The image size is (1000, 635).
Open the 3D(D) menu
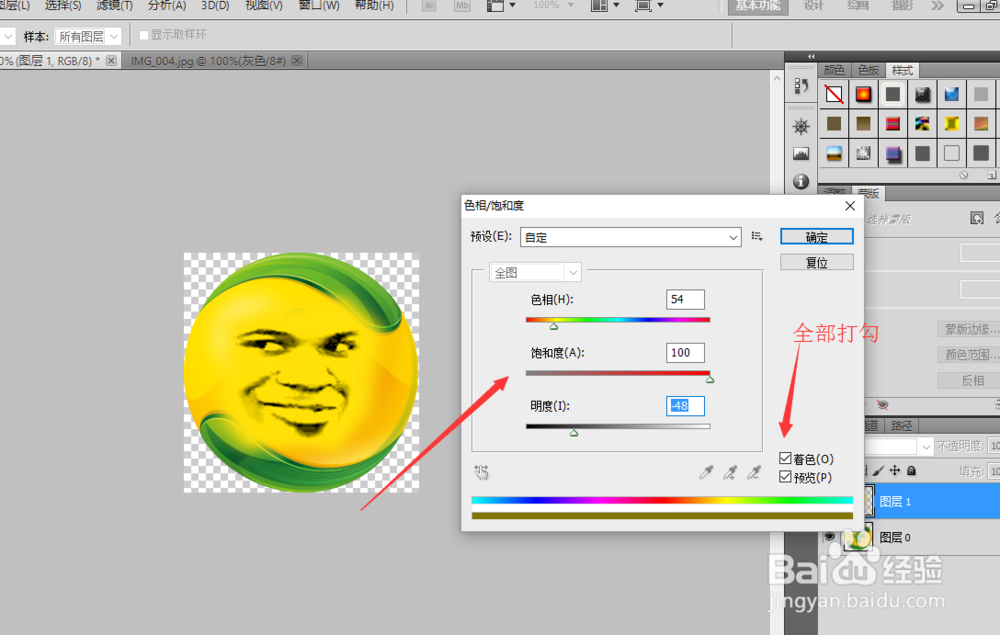(x=215, y=6)
